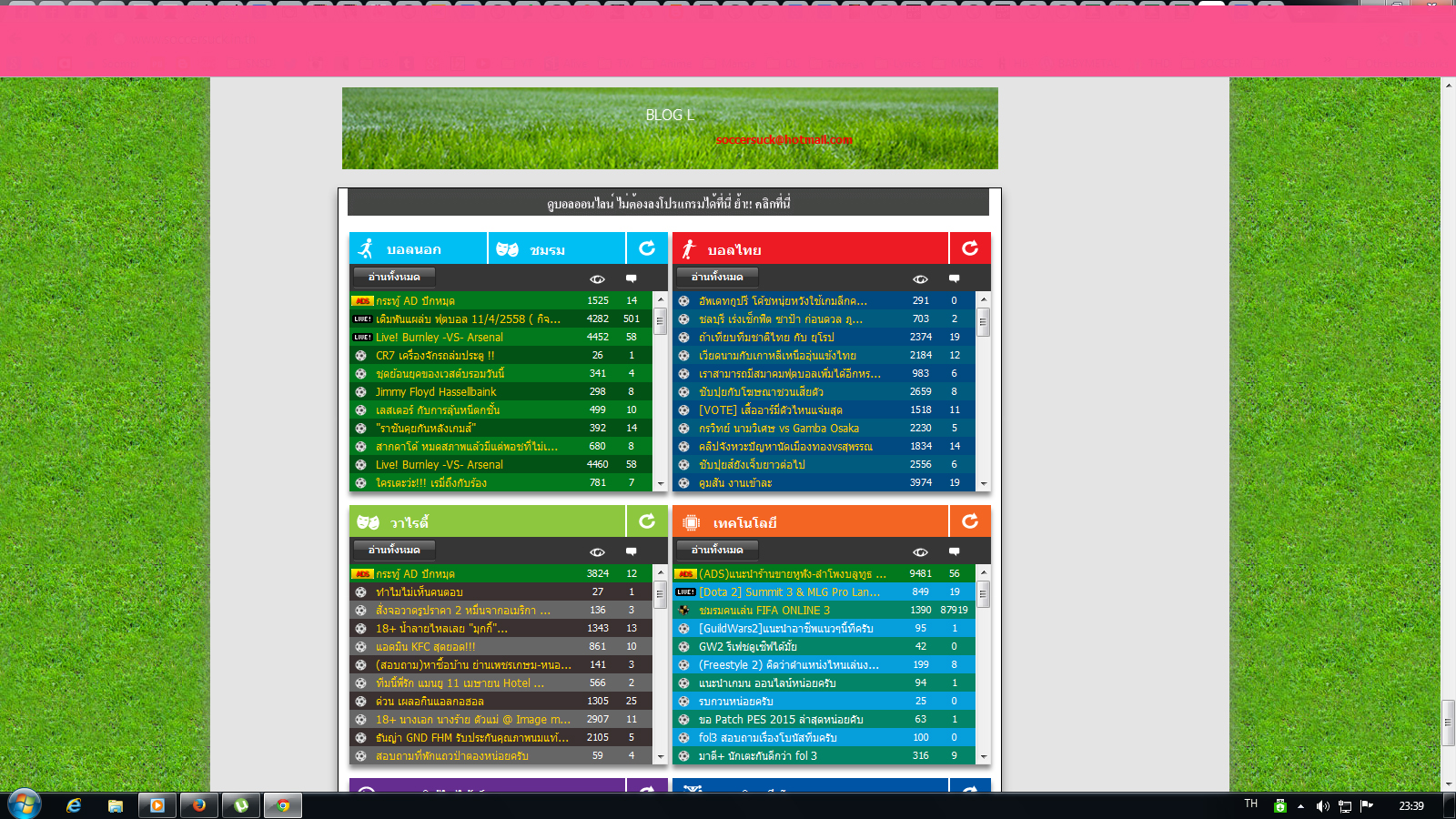Viewport: 1456px width, 819px height.
Task: Click the ball icon beside 'แอดมิน KFC สุดยอด!!!'
Action: [360, 646]
